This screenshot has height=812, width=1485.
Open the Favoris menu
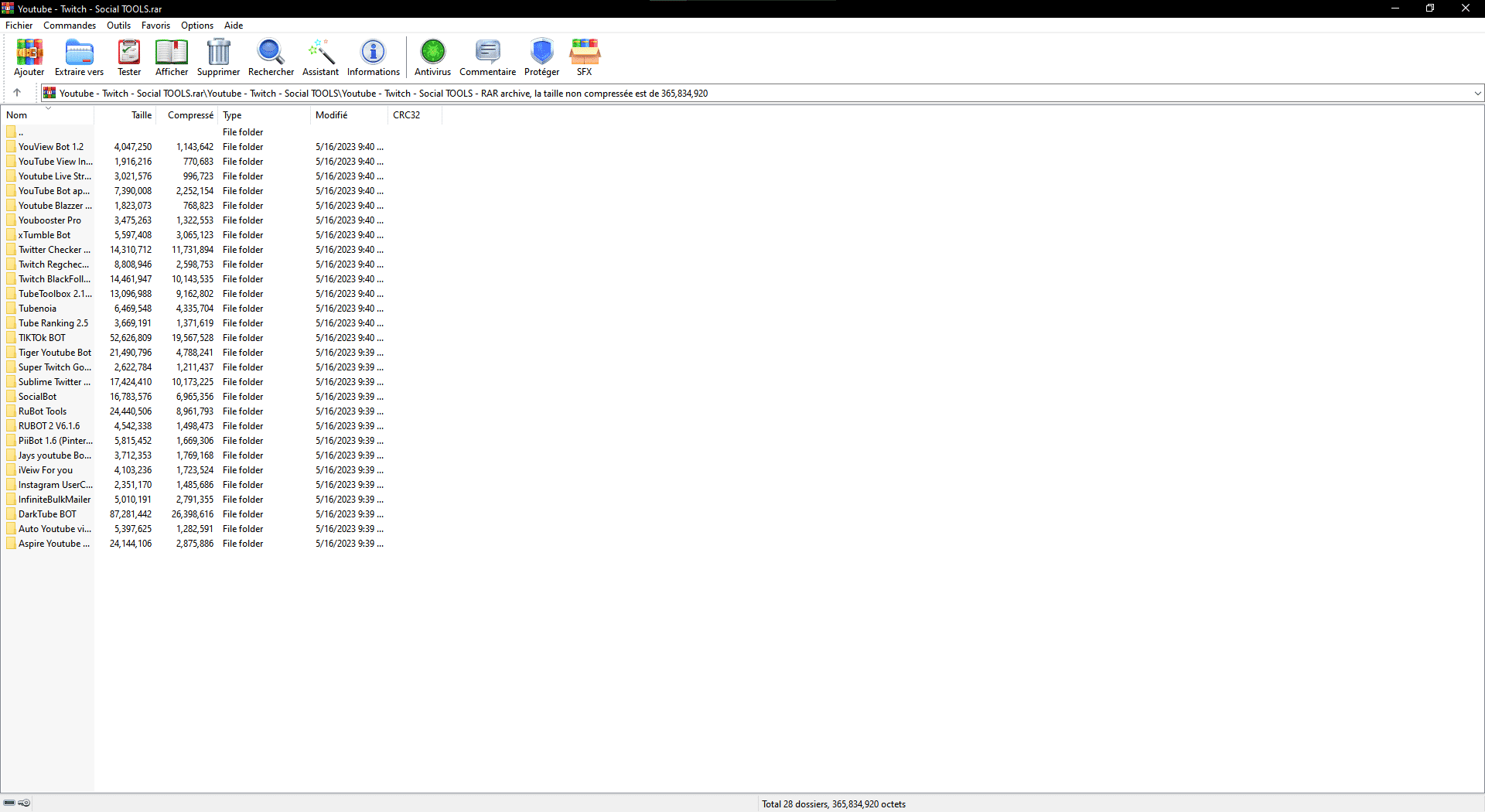pyautogui.click(x=155, y=26)
